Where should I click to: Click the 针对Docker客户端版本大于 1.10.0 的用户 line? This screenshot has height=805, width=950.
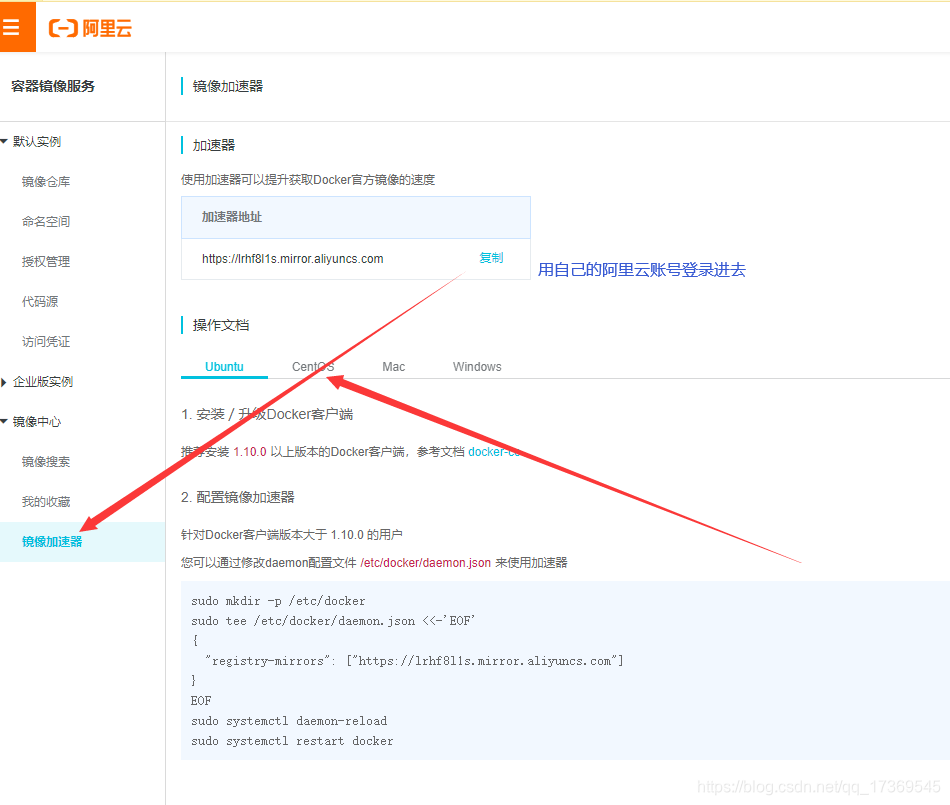click(291, 535)
